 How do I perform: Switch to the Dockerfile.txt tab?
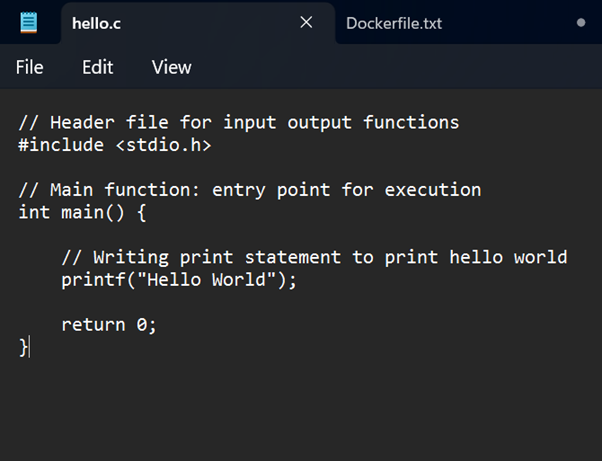pos(393,23)
